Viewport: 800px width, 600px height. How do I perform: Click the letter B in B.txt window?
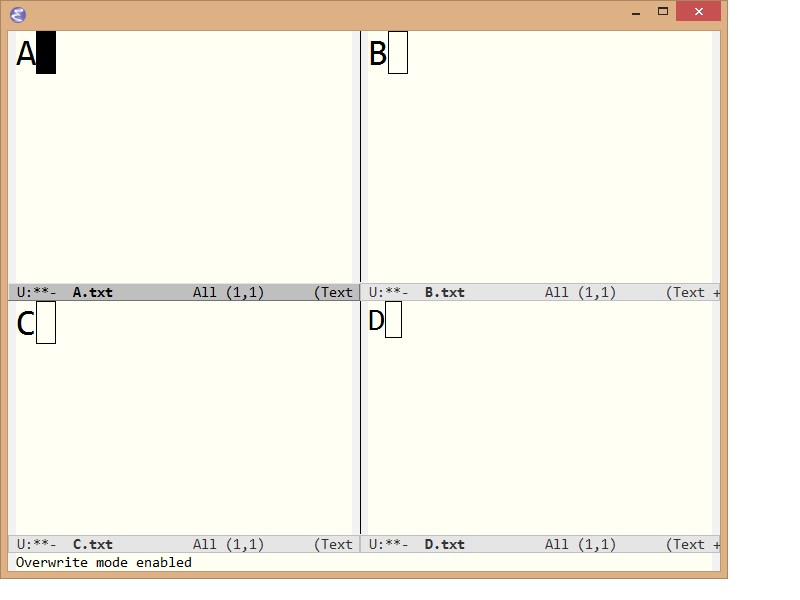[x=378, y=54]
